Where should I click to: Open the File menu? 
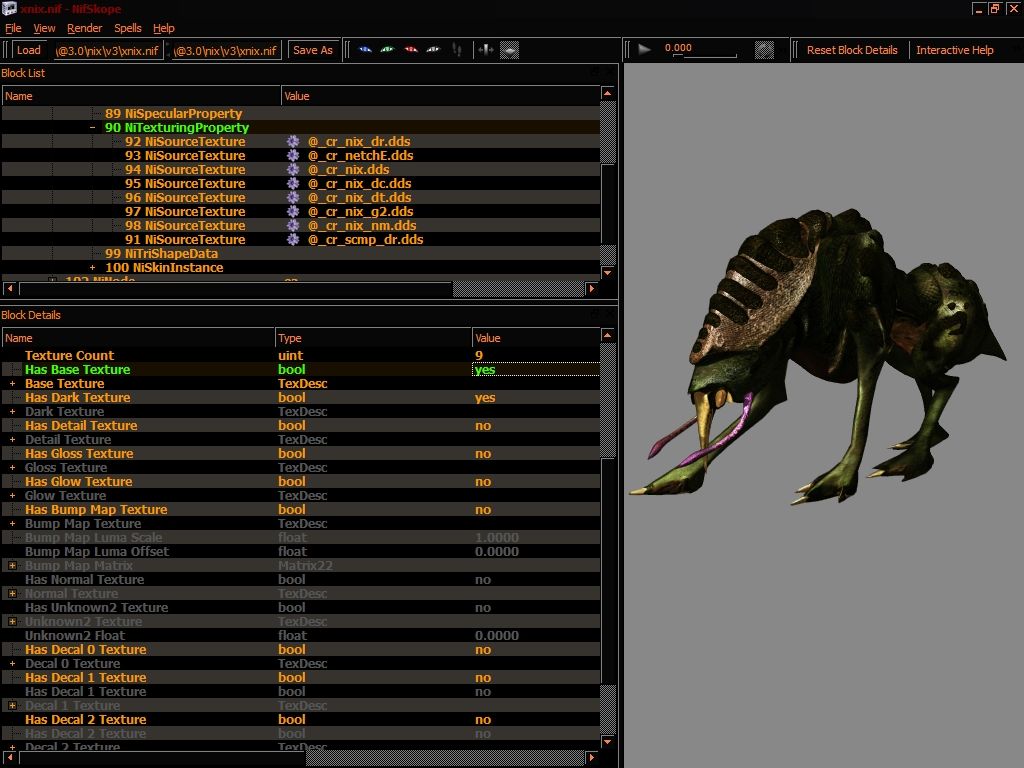13,28
